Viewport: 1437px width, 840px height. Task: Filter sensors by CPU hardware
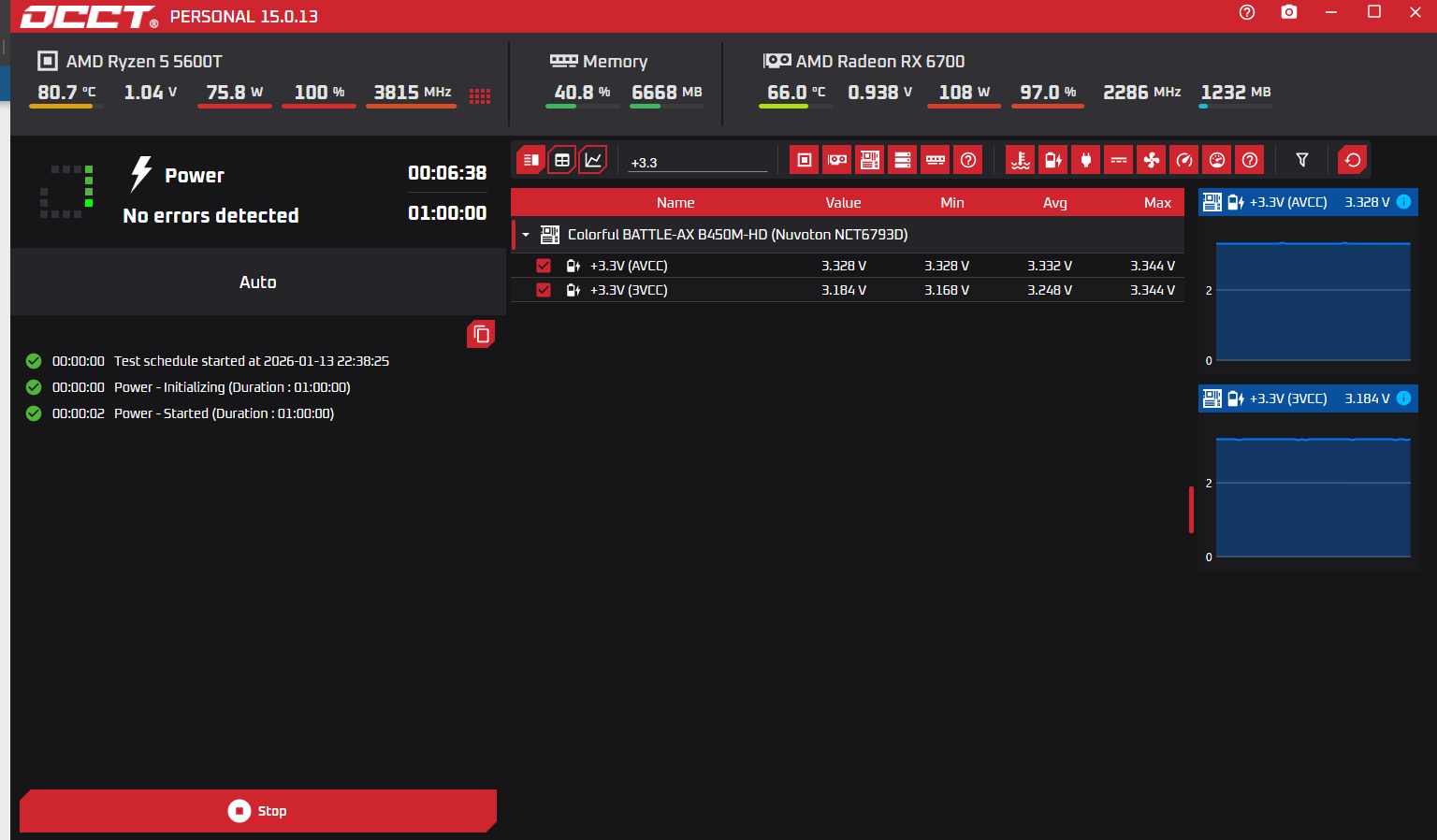(x=804, y=160)
